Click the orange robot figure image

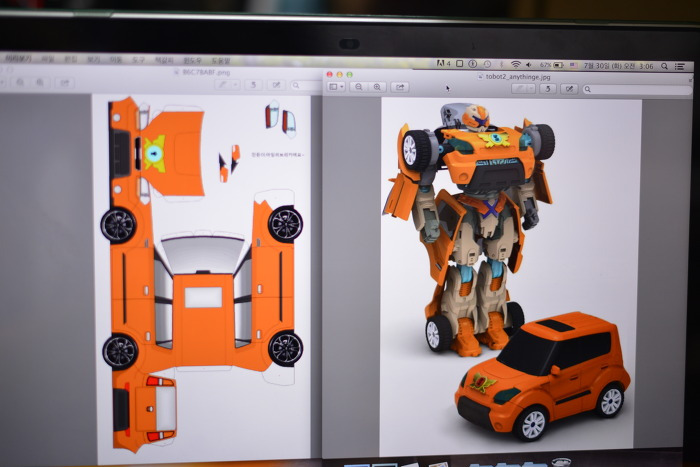click(468, 229)
